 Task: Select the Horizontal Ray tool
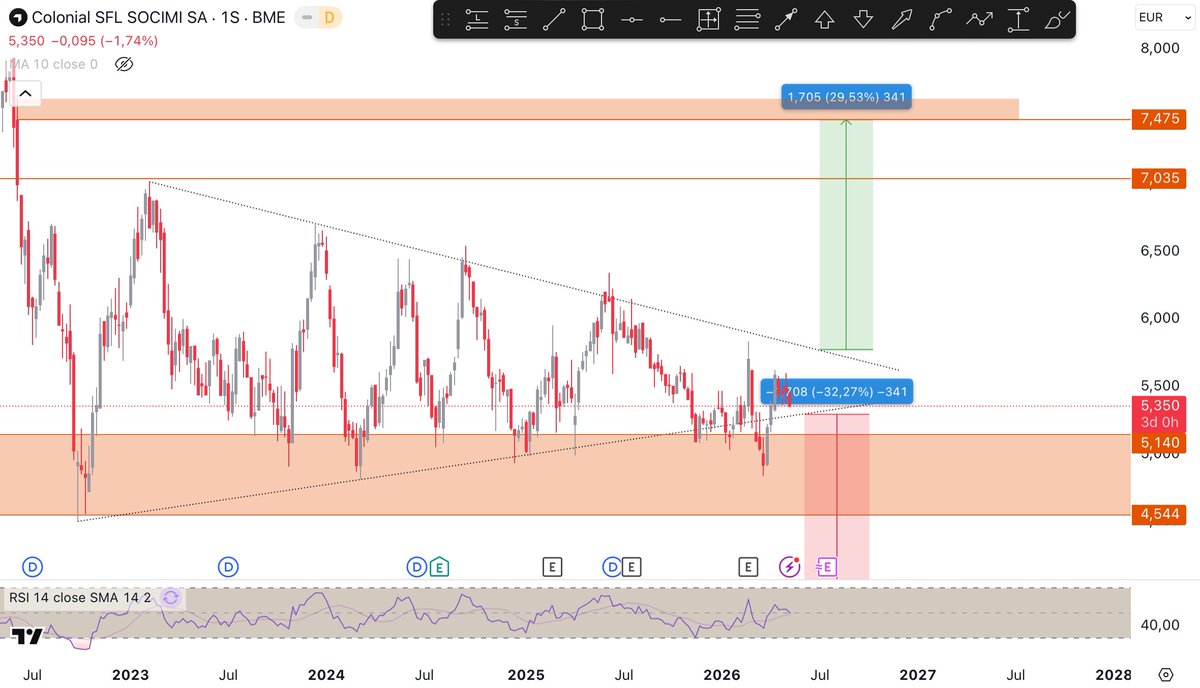[x=670, y=19]
